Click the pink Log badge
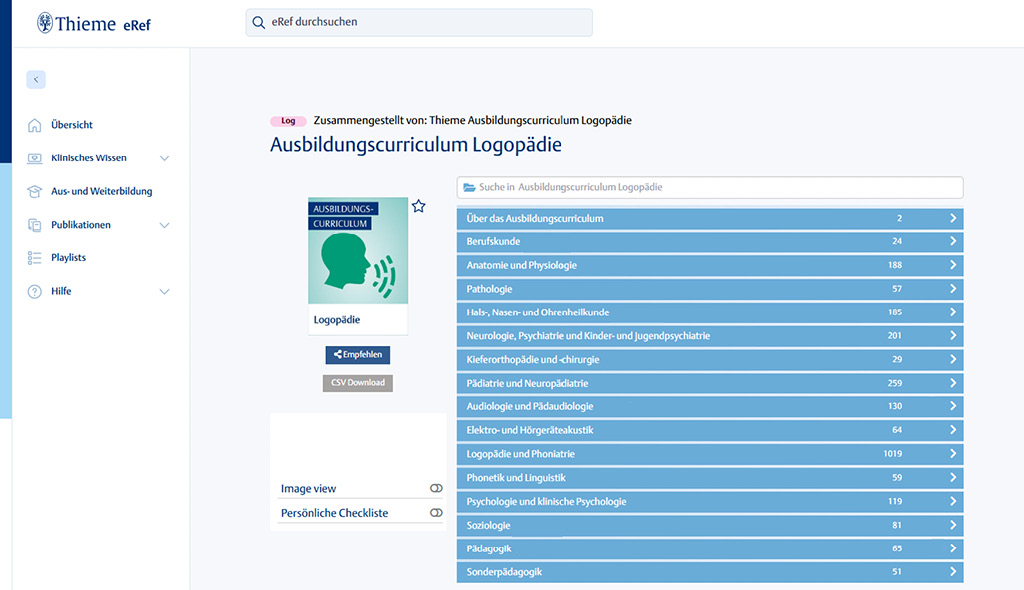 (x=288, y=121)
